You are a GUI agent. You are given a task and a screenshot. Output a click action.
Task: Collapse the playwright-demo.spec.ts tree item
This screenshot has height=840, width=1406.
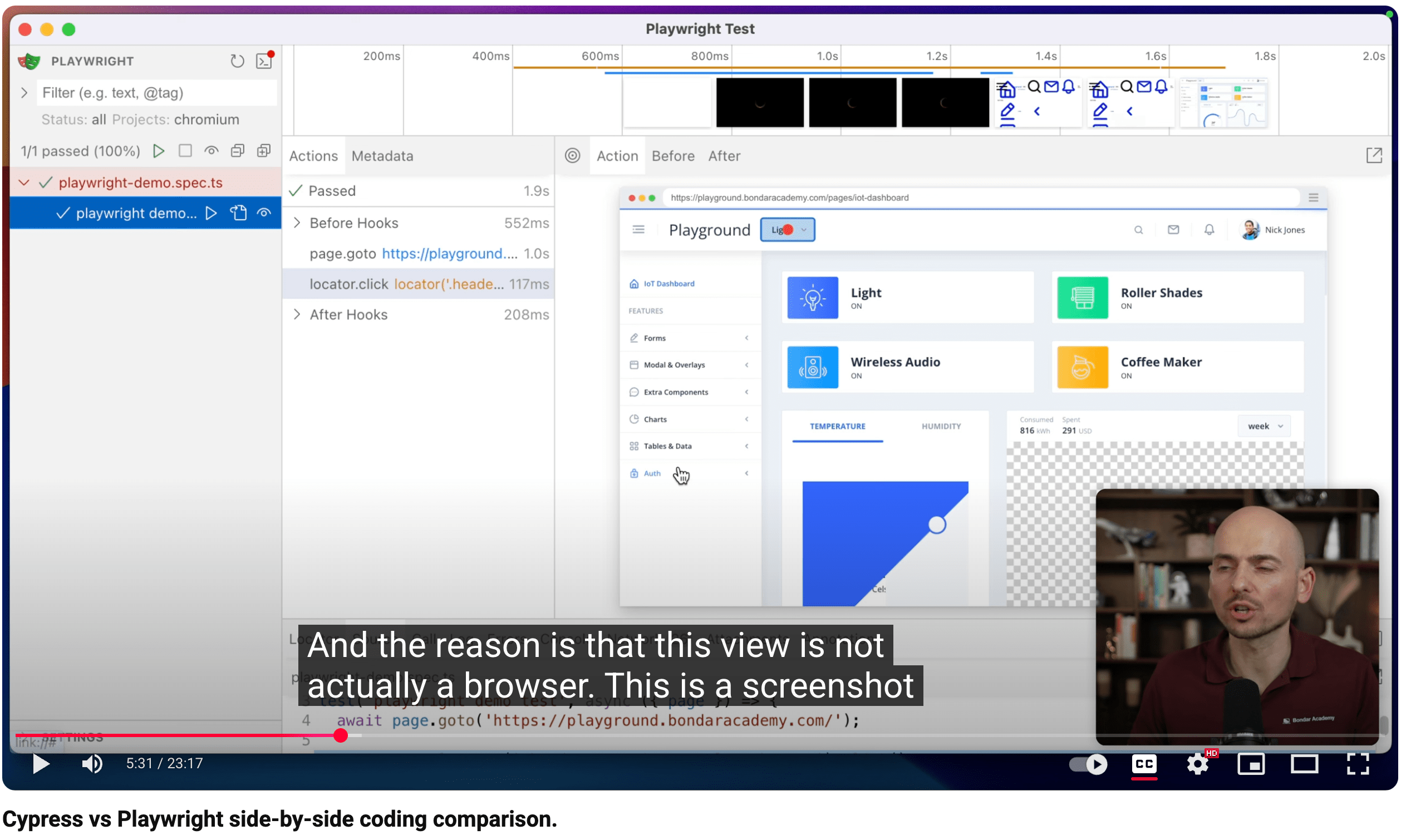pos(24,183)
